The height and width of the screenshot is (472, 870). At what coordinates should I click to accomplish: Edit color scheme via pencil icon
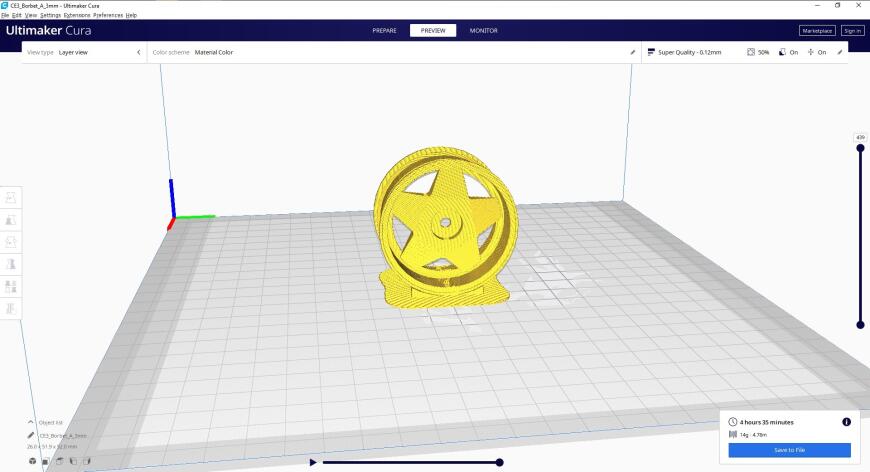[633, 52]
